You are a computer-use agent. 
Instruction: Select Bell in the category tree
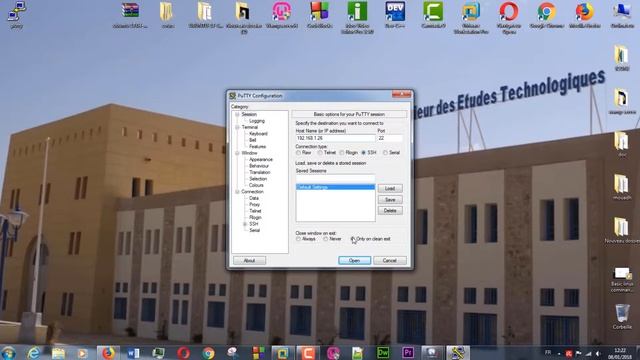[x=253, y=140]
